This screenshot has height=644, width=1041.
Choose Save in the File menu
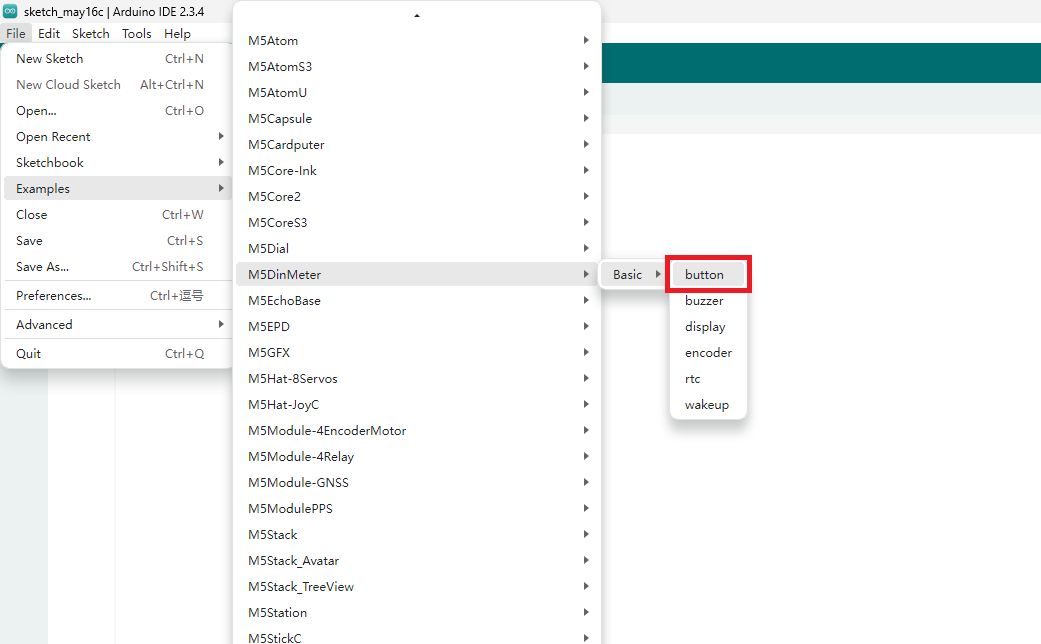coord(118,240)
